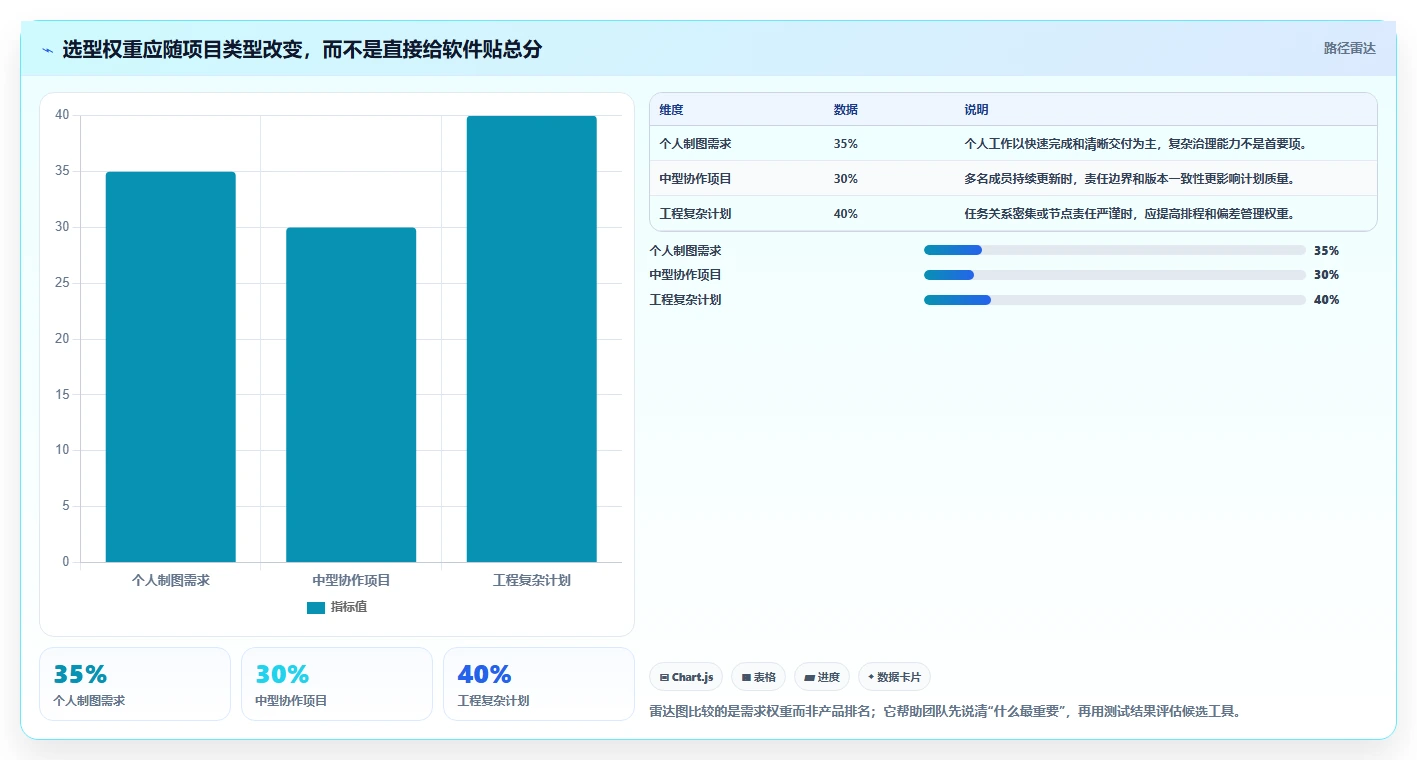Click the 表格 tag chip

759,677
